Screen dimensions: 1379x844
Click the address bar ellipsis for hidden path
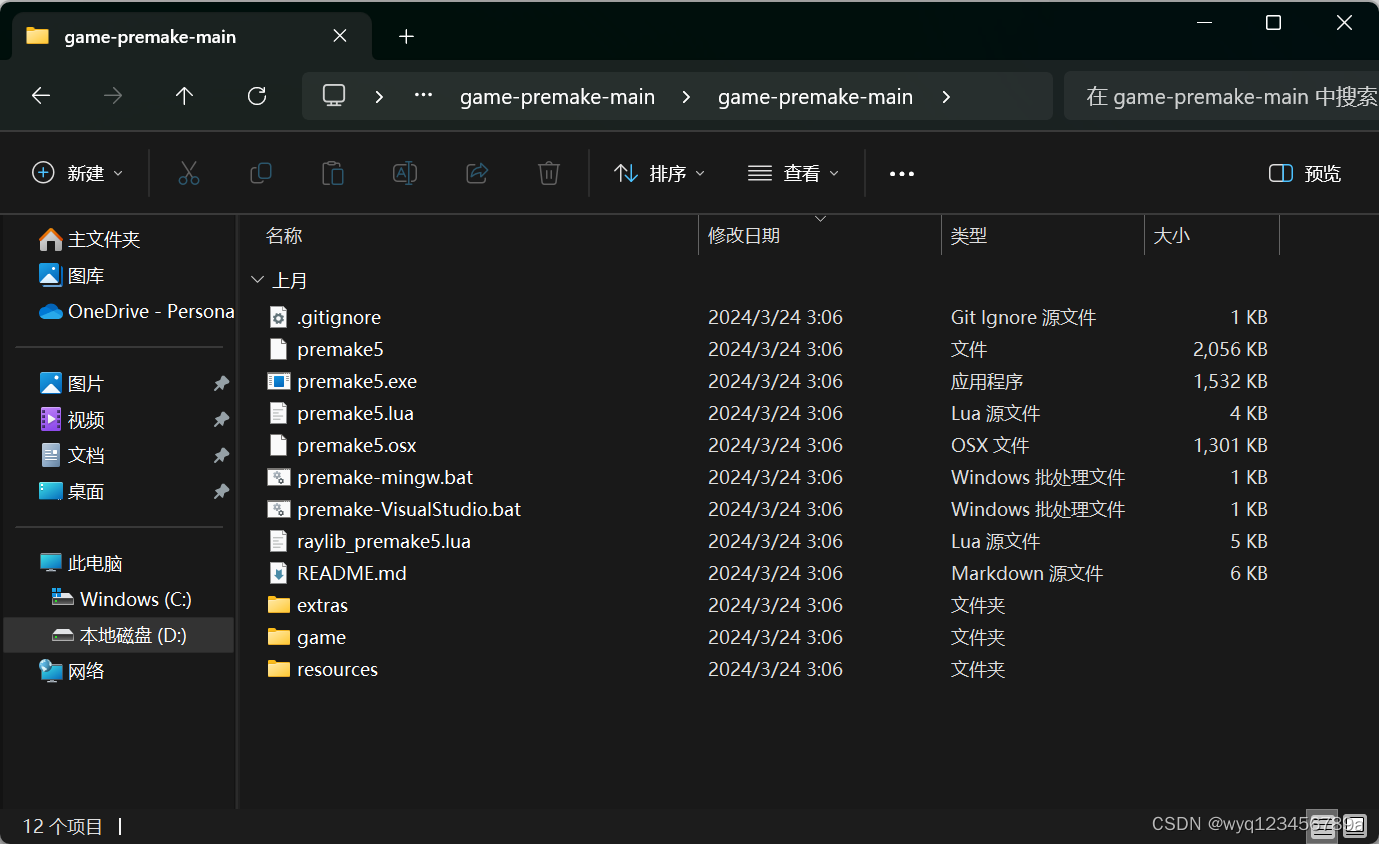(x=423, y=96)
